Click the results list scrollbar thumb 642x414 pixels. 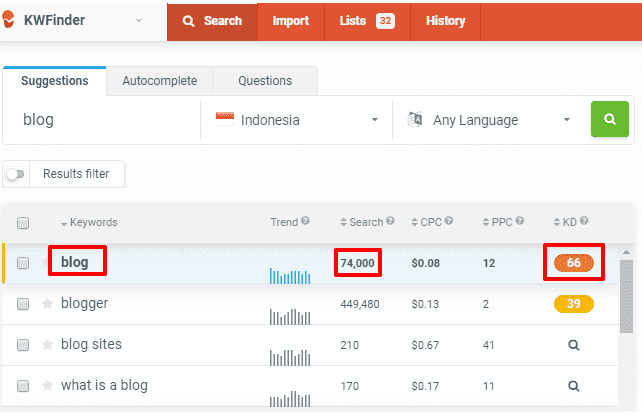626,296
